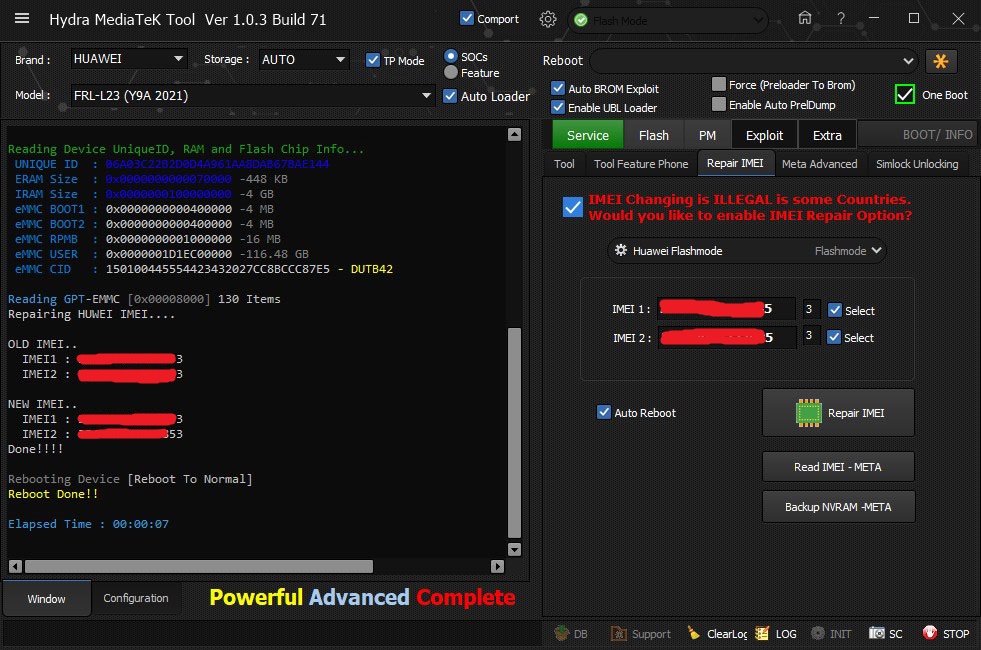Click the INIT gear icon
Image resolution: width=981 pixels, height=650 pixels.
[817, 633]
